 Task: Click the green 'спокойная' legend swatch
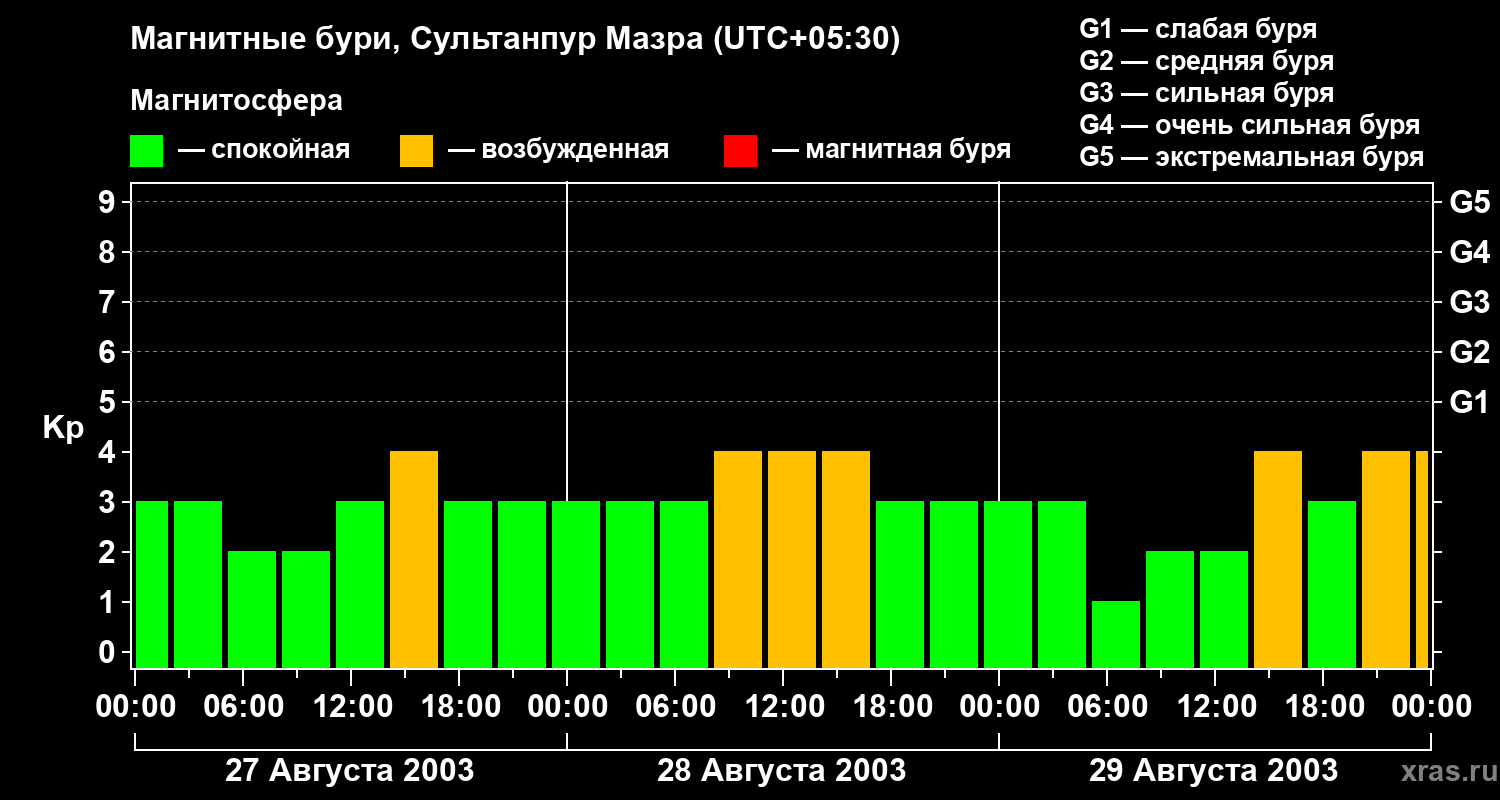click(x=146, y=151)
